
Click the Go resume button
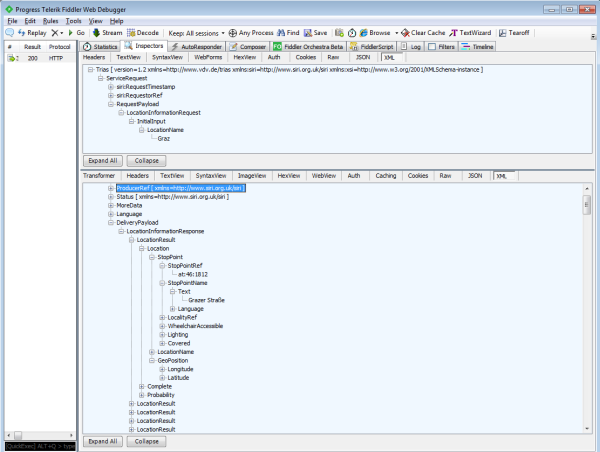pos(76,33)
